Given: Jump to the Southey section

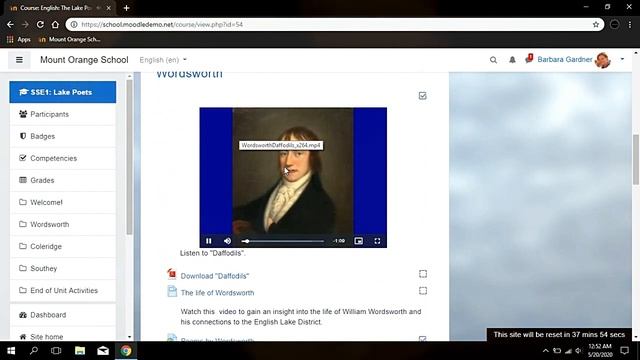Looking at the screenshot, I should coord(63,269).
